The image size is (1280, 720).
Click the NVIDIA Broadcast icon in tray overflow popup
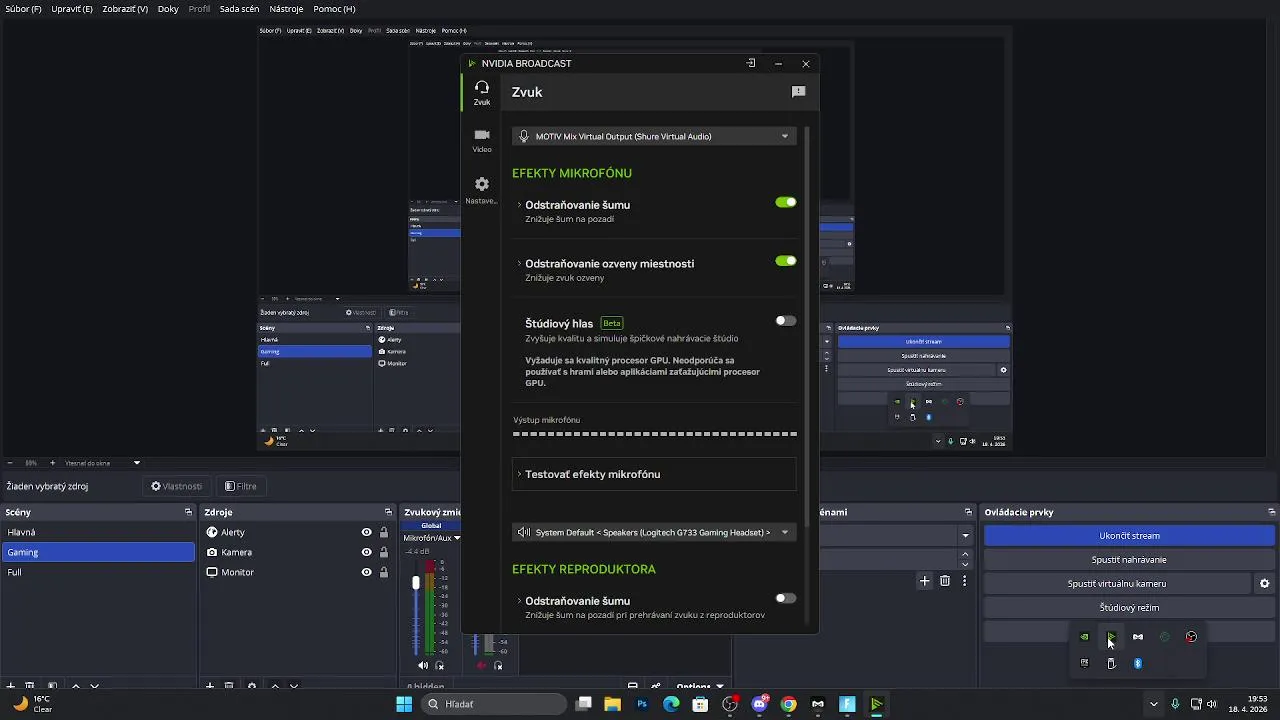click(1111, 637)
